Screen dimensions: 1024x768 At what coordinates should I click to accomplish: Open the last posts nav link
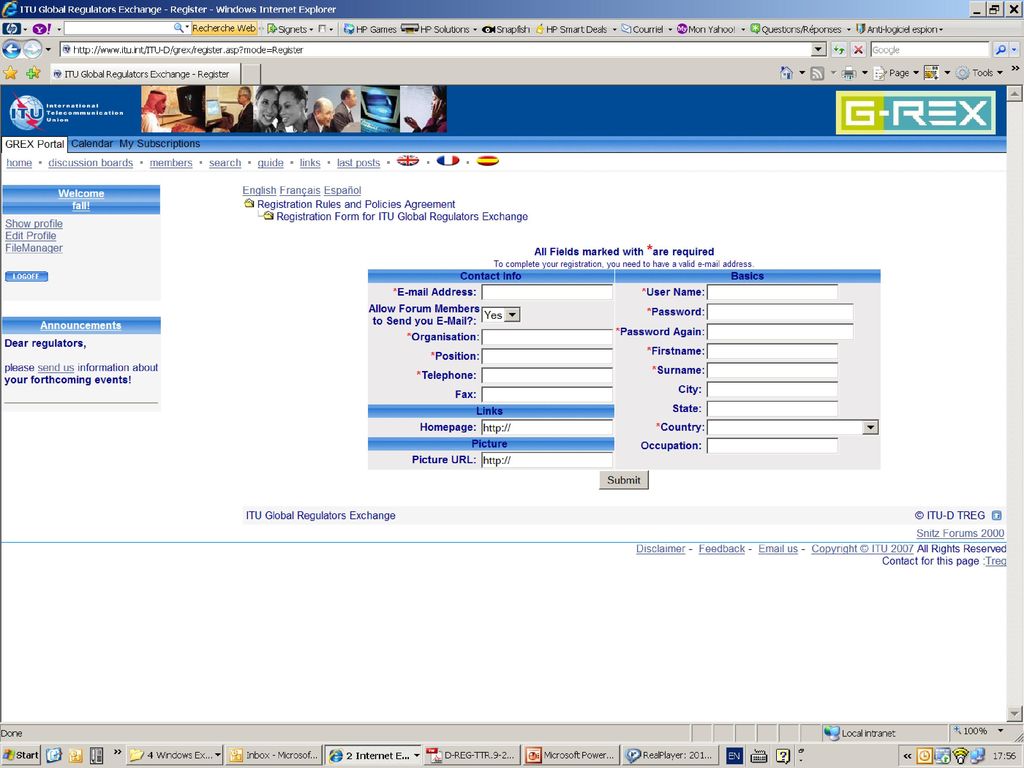click(359, 163)
